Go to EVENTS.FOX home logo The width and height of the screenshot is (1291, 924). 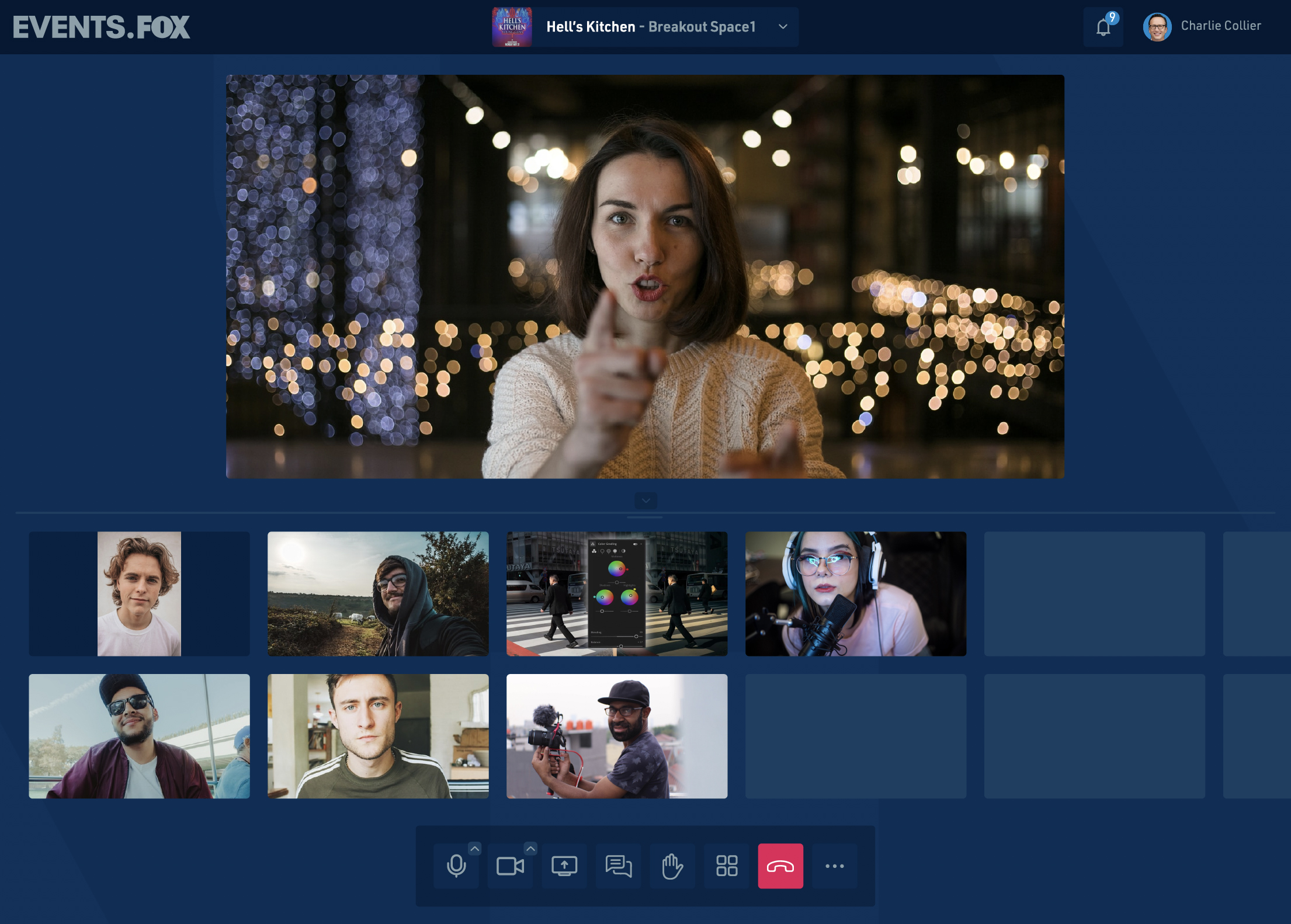tap(101, 27)
